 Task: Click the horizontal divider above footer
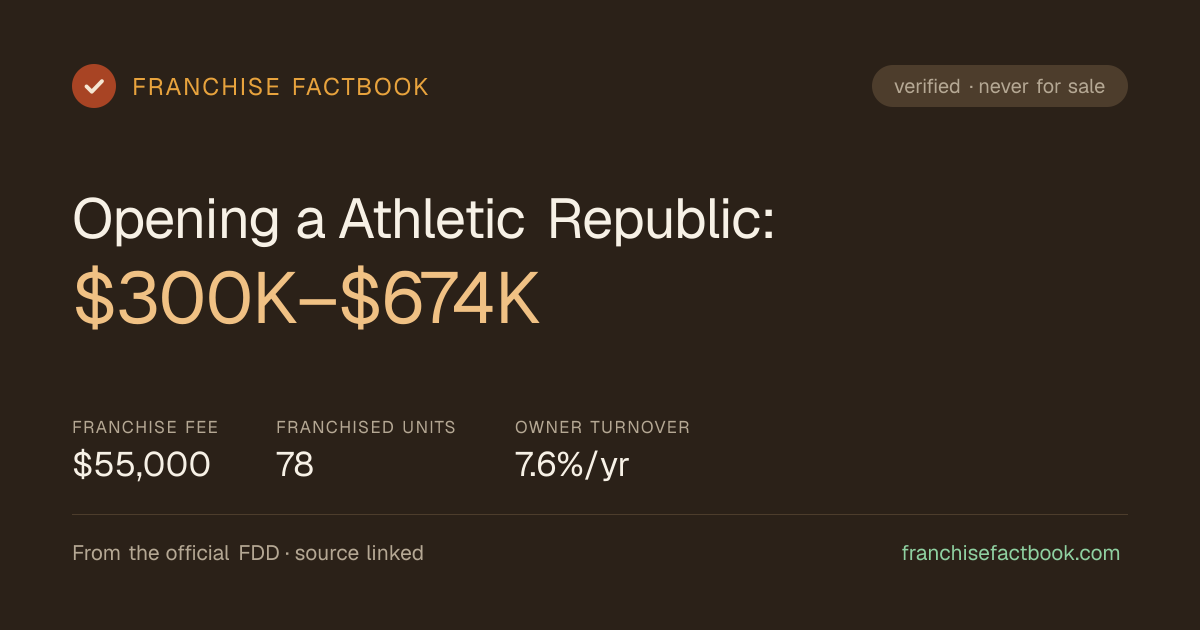(600, 514)
